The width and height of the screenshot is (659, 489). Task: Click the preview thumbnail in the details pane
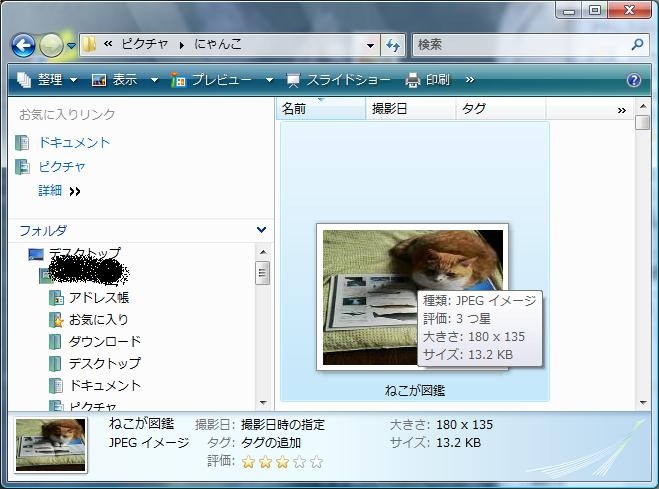[x=50, y=445]
